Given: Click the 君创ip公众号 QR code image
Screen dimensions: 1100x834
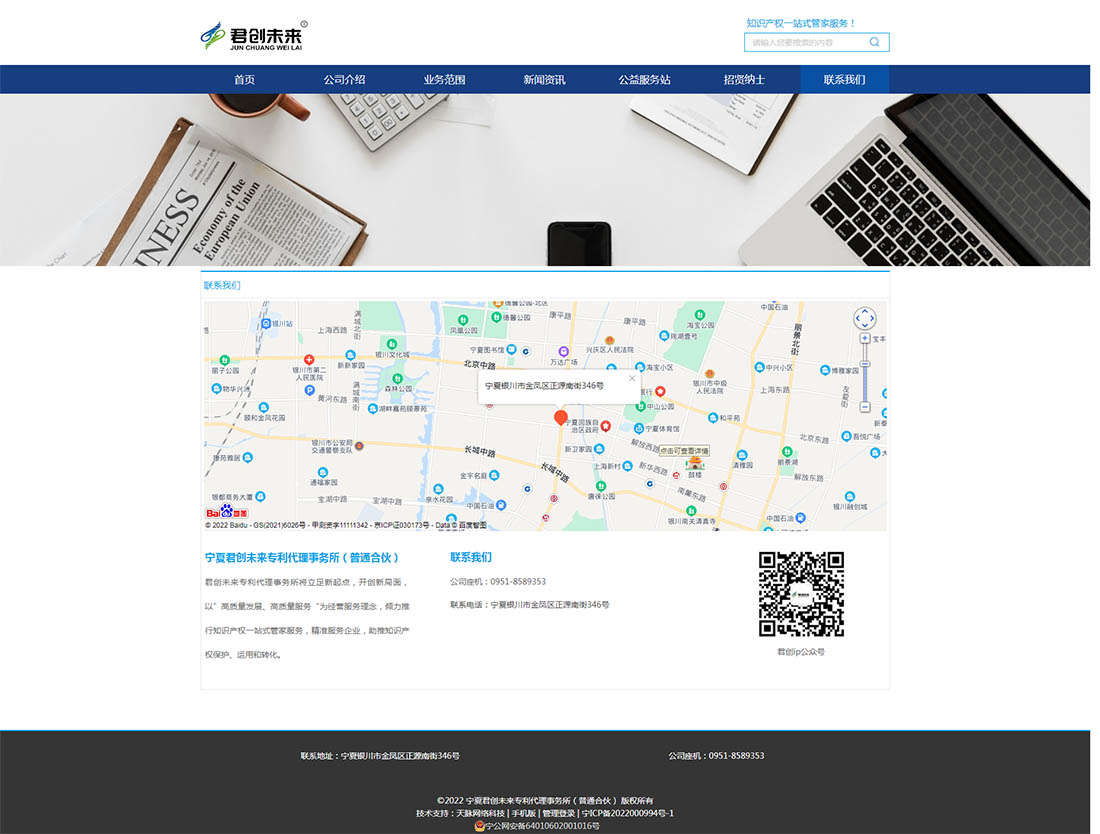Looking at the screenshot, I should click(x=801, y=594).
